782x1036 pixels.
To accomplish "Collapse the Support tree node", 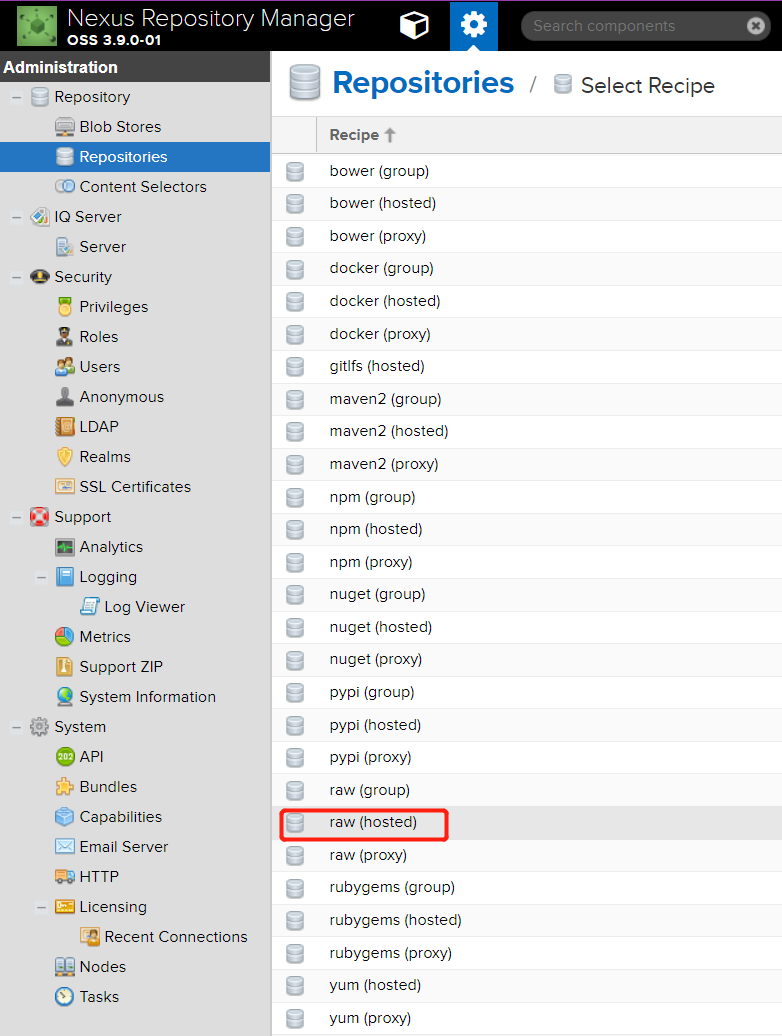I will [17, 517].
